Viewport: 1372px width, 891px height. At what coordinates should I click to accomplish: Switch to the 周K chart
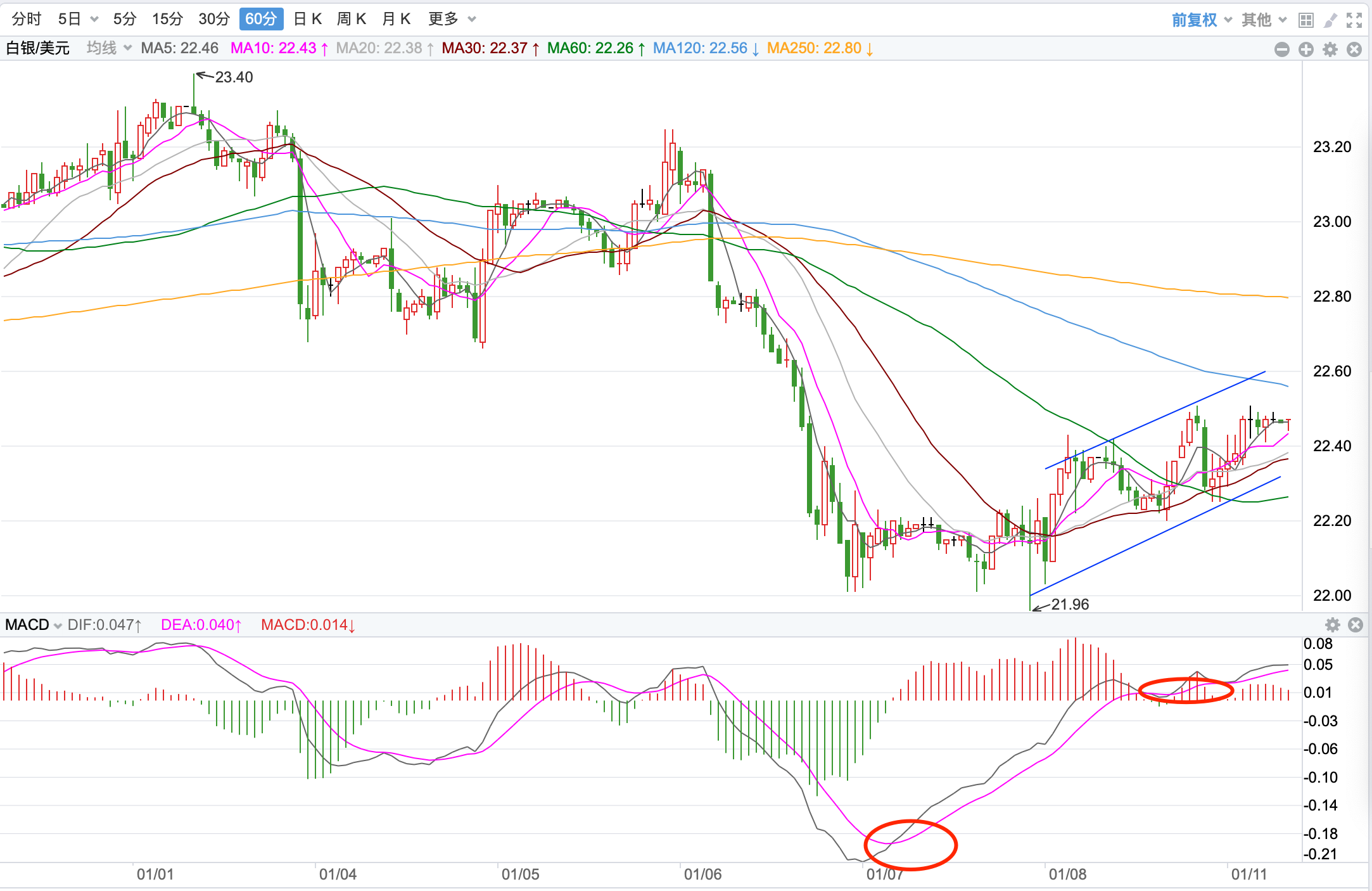tap(352, 19)
